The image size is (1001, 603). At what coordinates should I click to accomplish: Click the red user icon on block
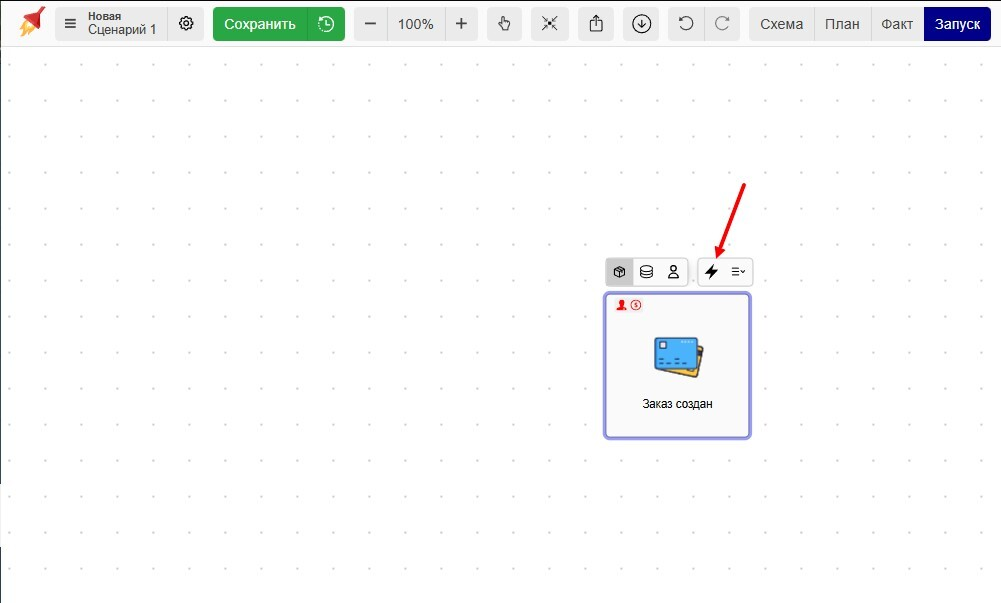621,305
